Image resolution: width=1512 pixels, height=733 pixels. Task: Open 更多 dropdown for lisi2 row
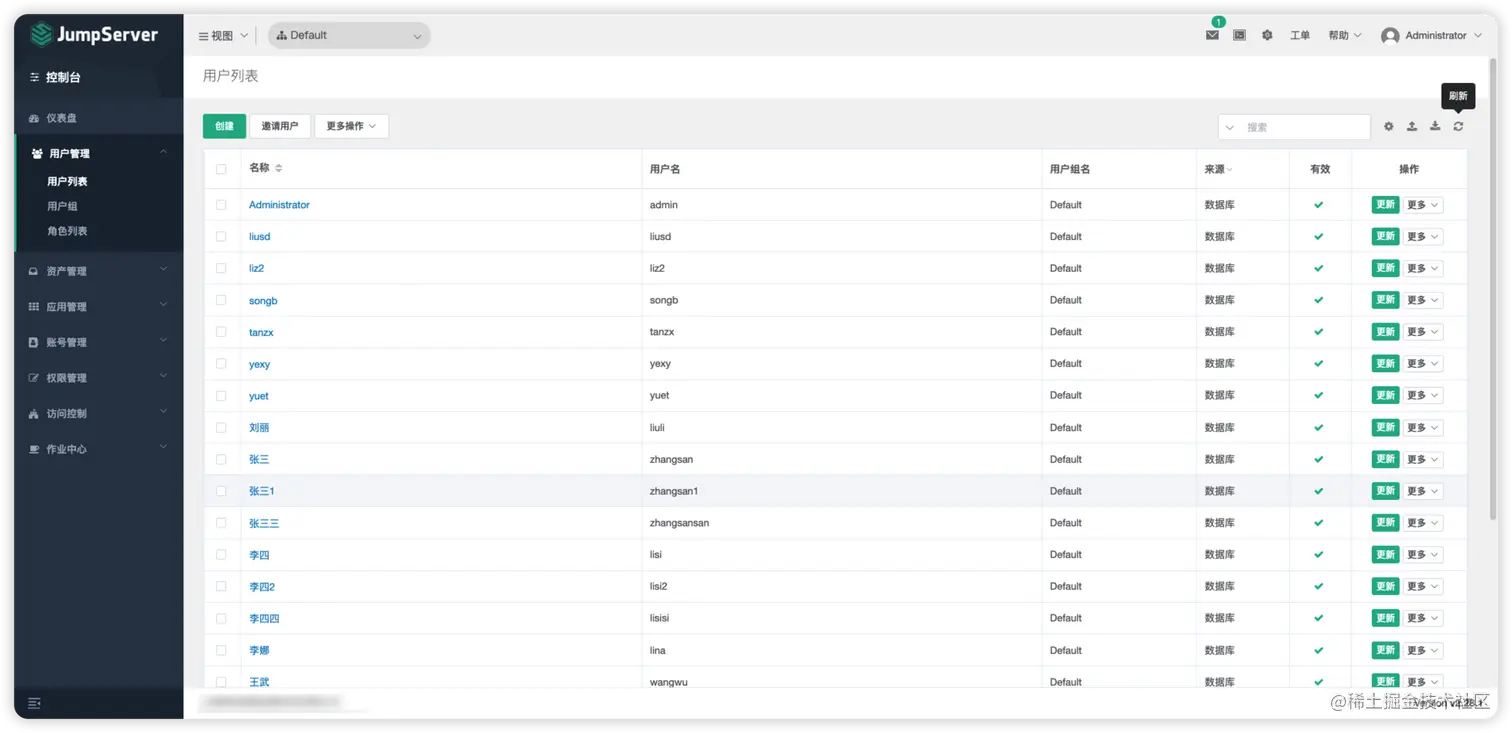pyautogui.click(x=1423, y=586)
